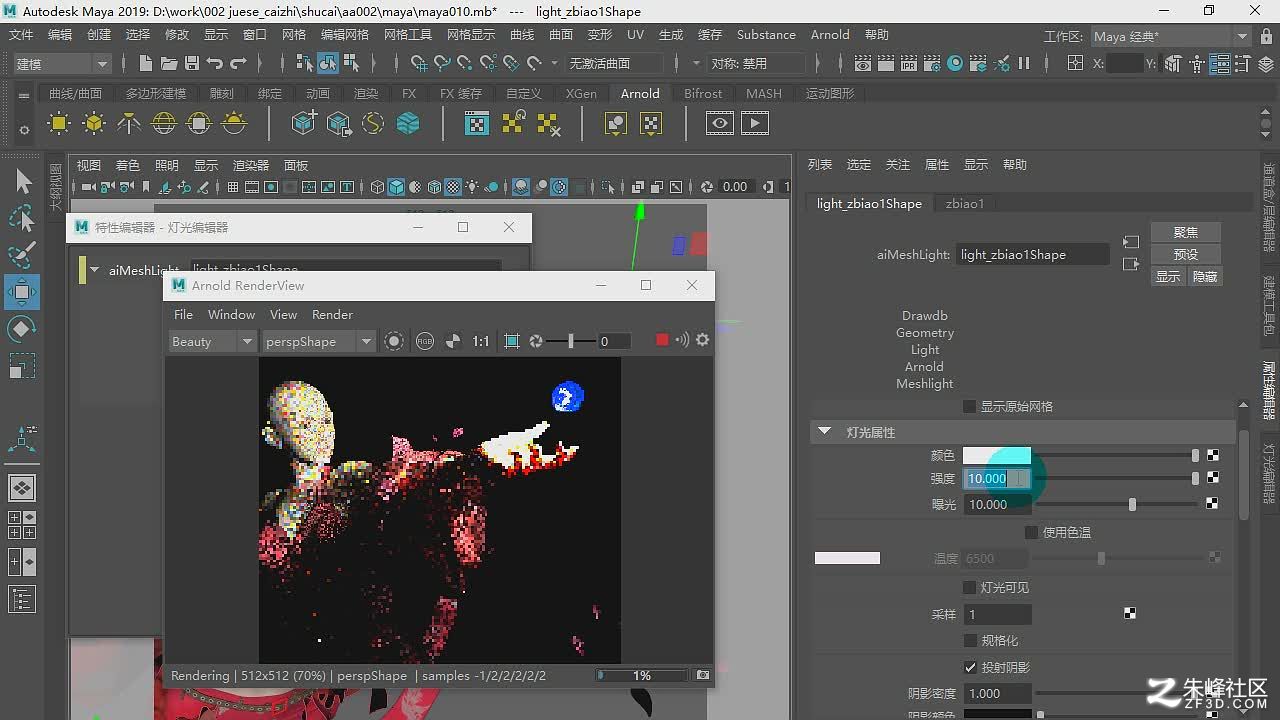
Task: Open Arnold RenderView from shelf eye icon
Action: (720, 124)
